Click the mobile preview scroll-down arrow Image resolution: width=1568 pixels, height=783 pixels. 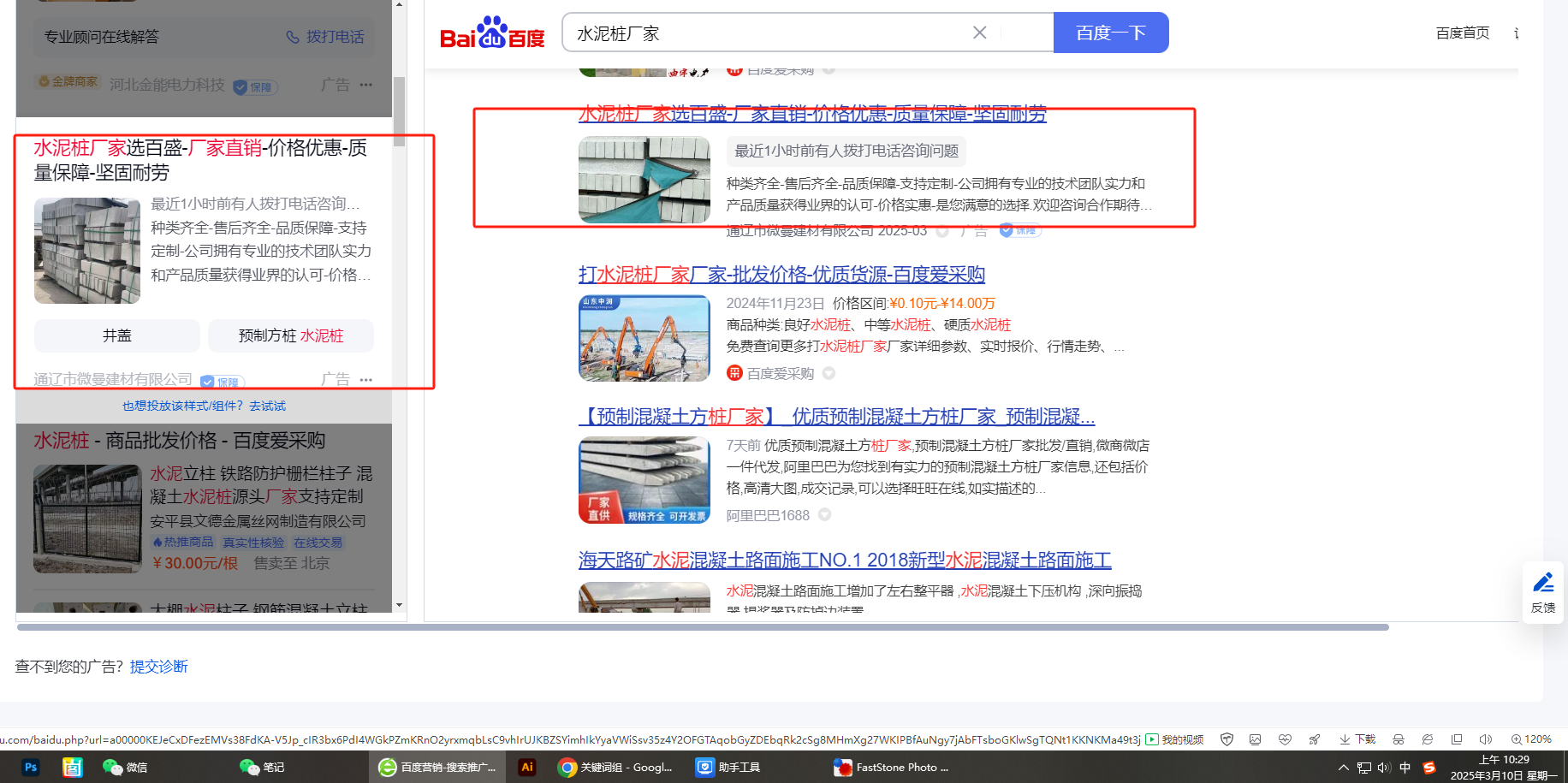(399, 605)
